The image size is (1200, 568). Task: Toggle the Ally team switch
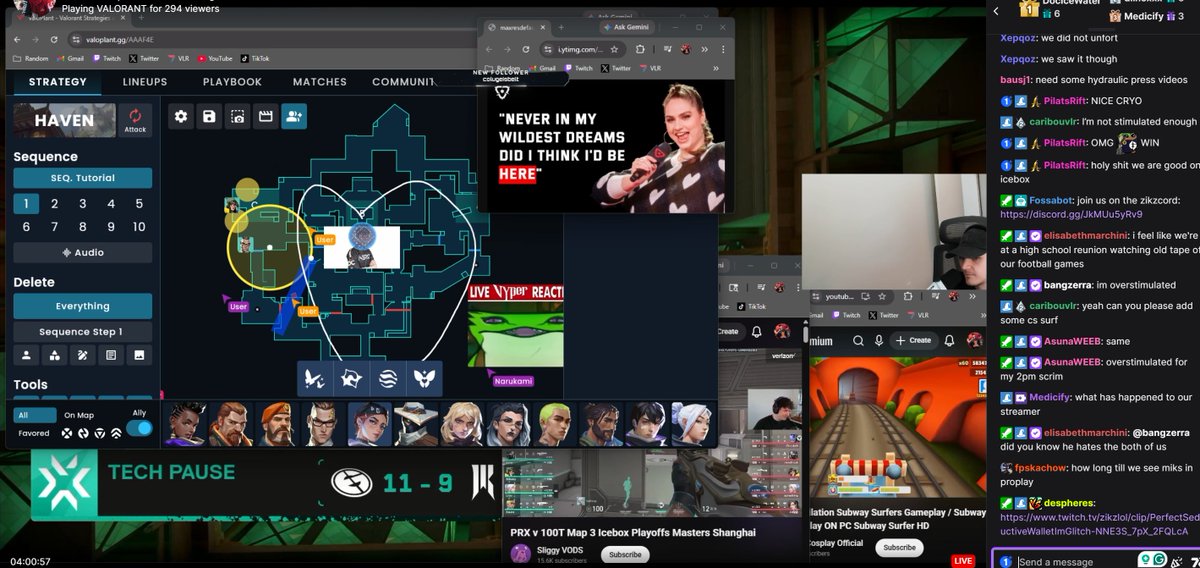140,428
